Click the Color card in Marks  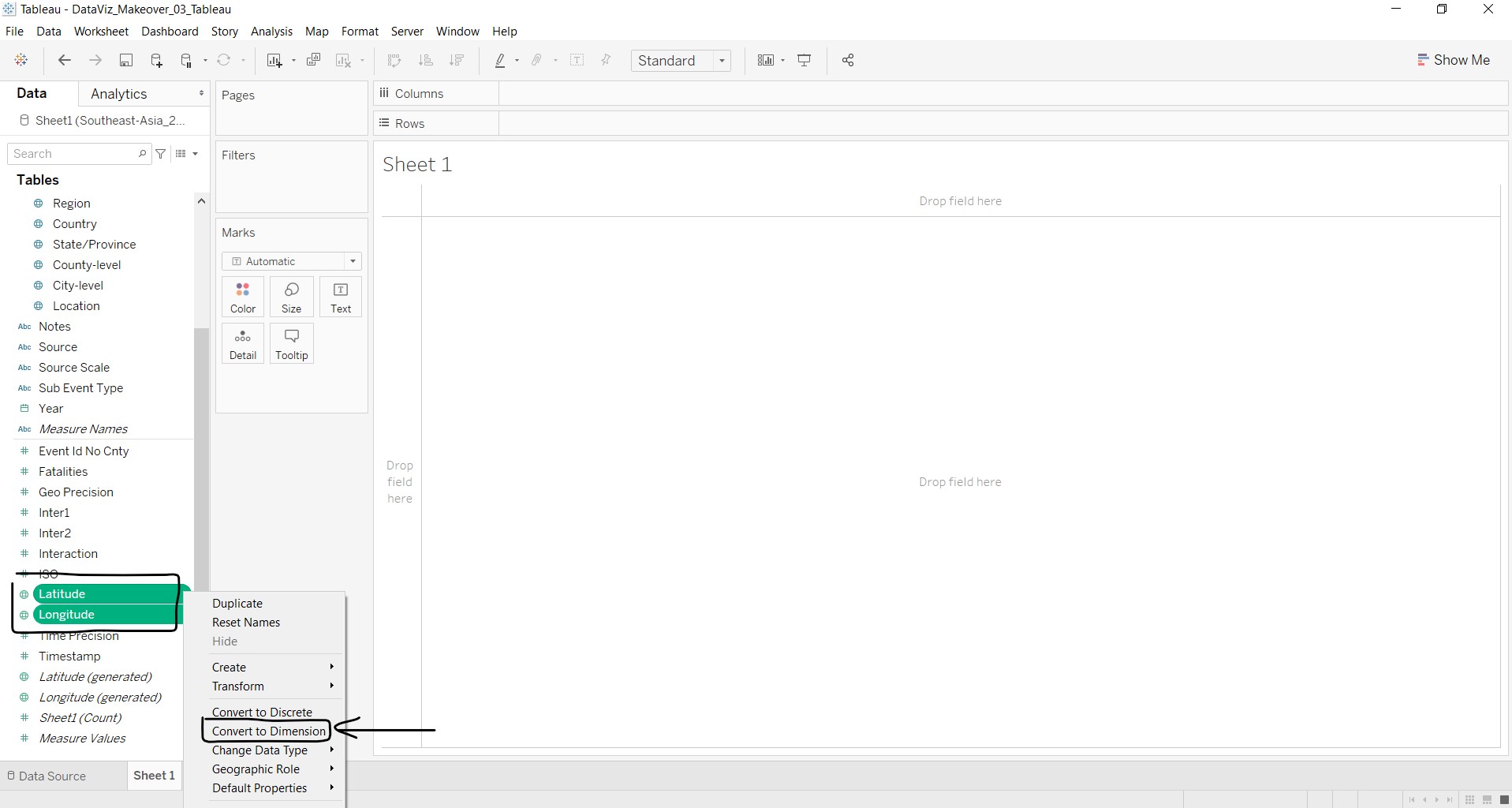tap(243, 297)
